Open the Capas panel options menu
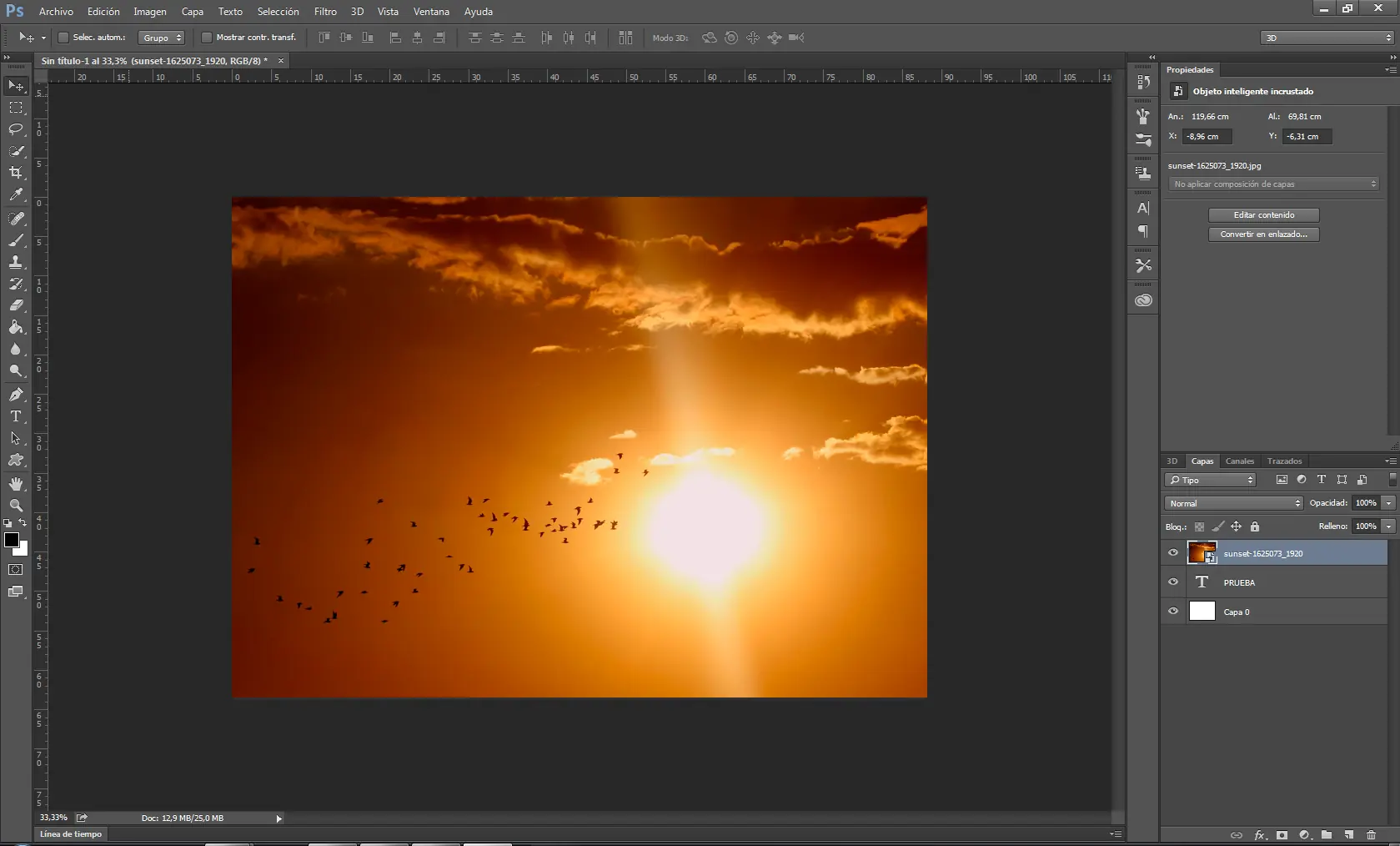 (1390, 461)
